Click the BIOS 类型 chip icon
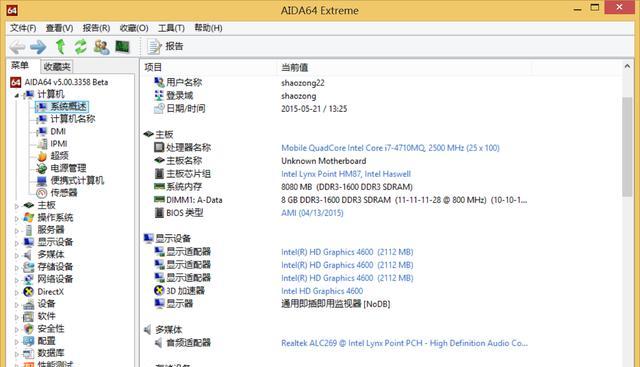 (159, 213)
